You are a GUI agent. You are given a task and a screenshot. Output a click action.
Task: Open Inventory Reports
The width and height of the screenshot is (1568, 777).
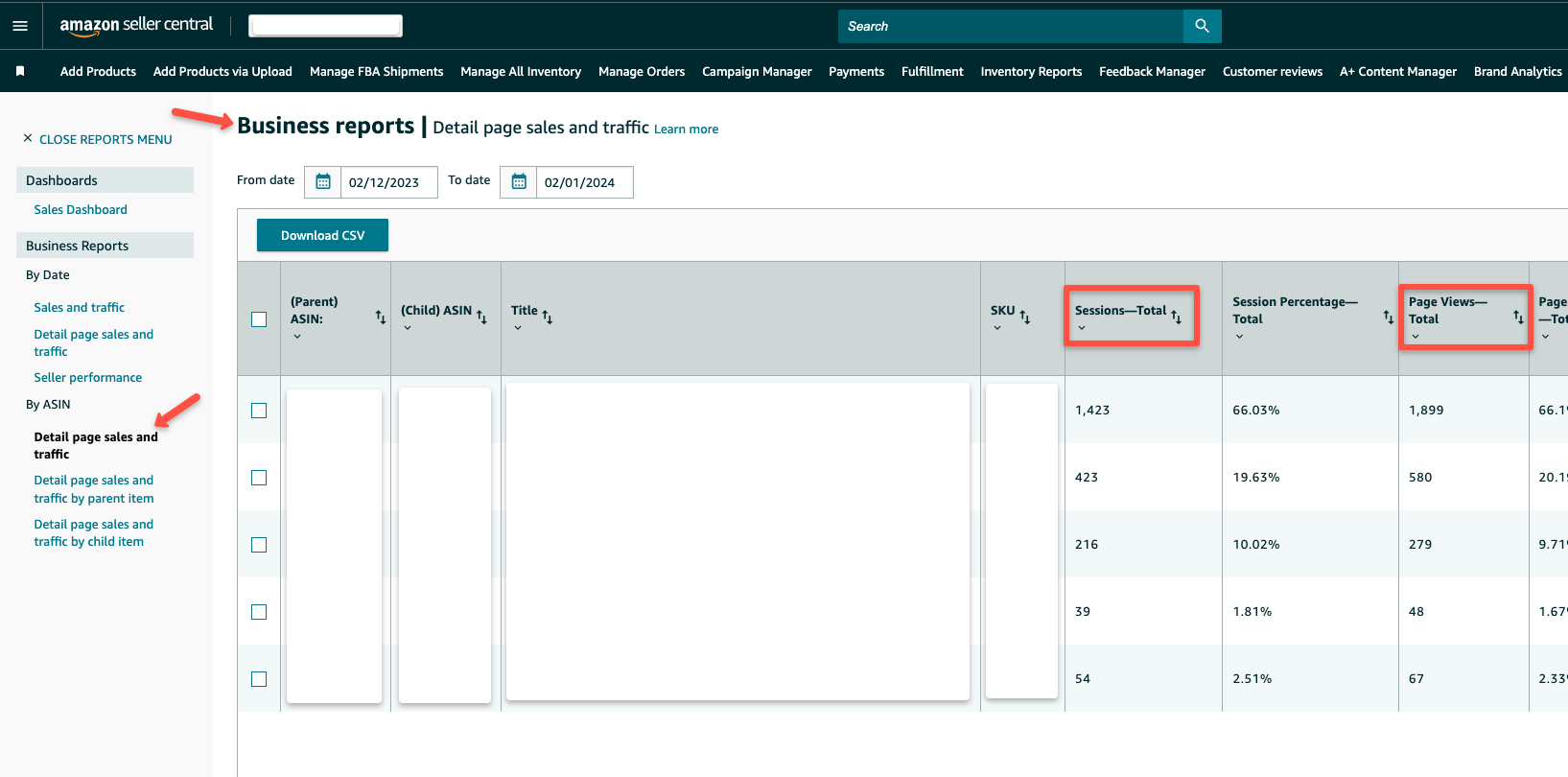coord(1031,71)
